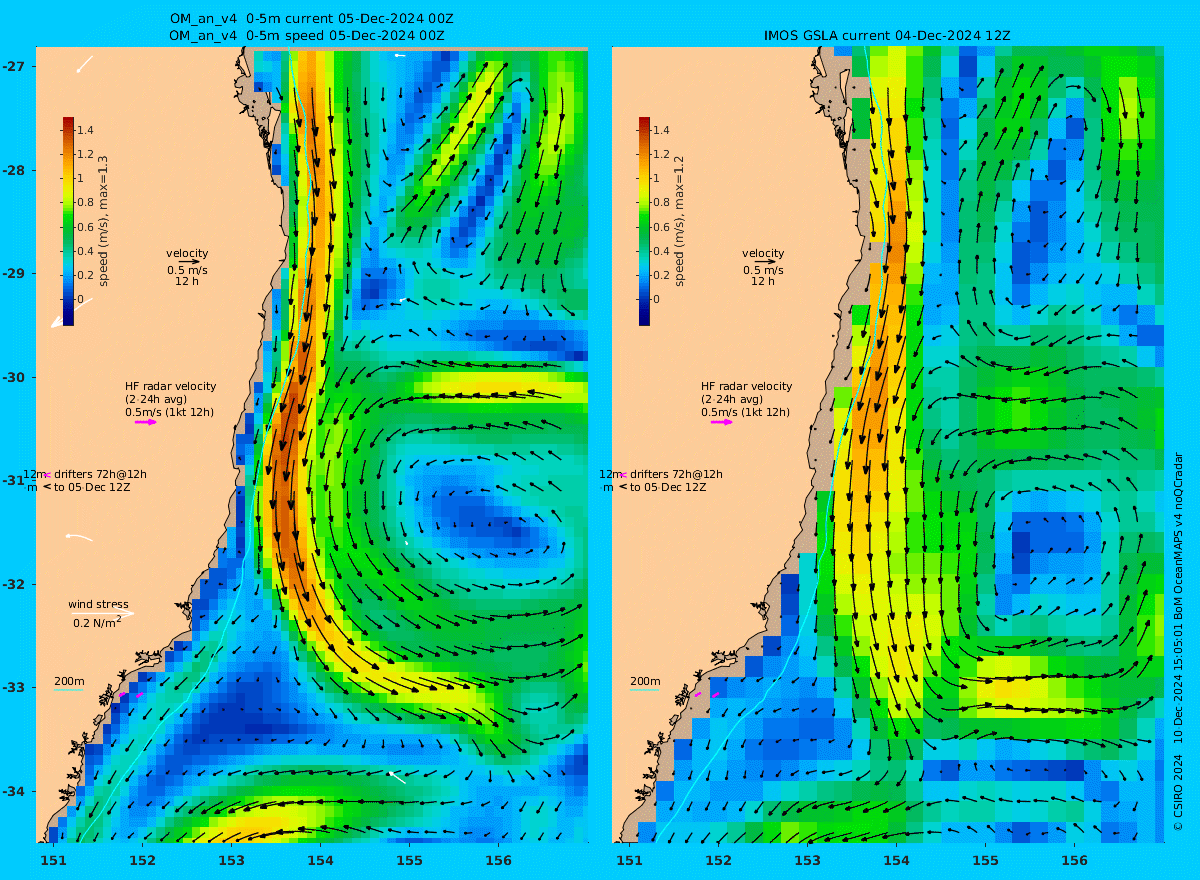This screenshot has width=1200, height=880.
Task: Click left map '12 h' velocity scale text
Action: point(187,282)
